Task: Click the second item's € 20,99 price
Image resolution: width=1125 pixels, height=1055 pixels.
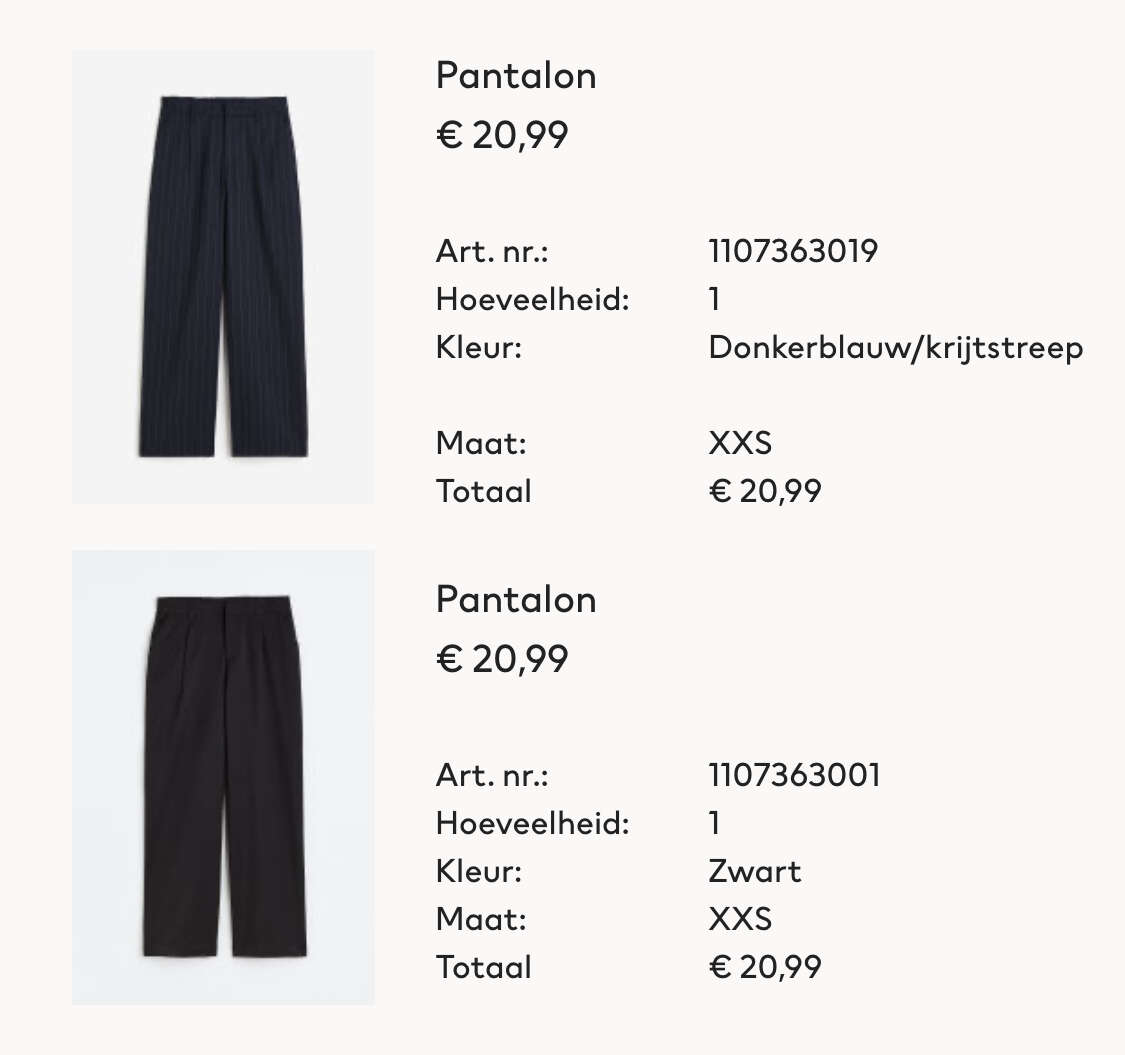Action: point(502,660)
